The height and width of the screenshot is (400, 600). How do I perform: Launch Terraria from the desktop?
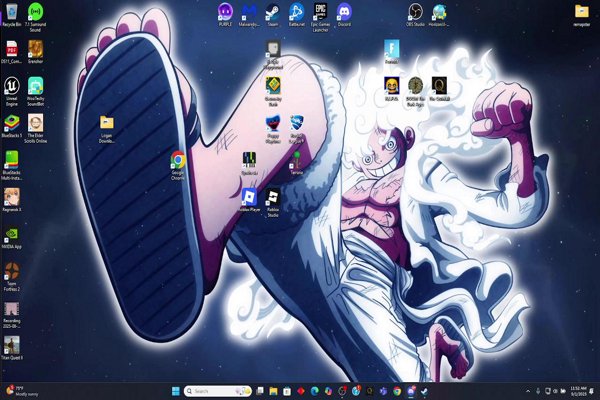(297, 163)
